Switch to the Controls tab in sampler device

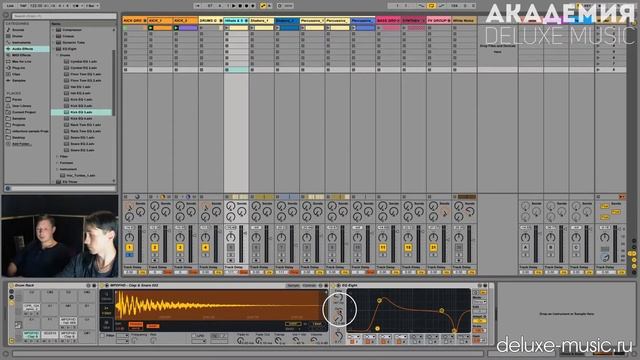pos(309,286)
